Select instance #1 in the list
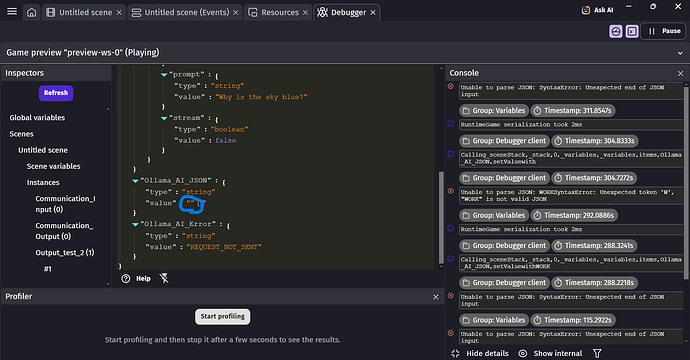This screenshot has width=690, height=360. (48, 269)
